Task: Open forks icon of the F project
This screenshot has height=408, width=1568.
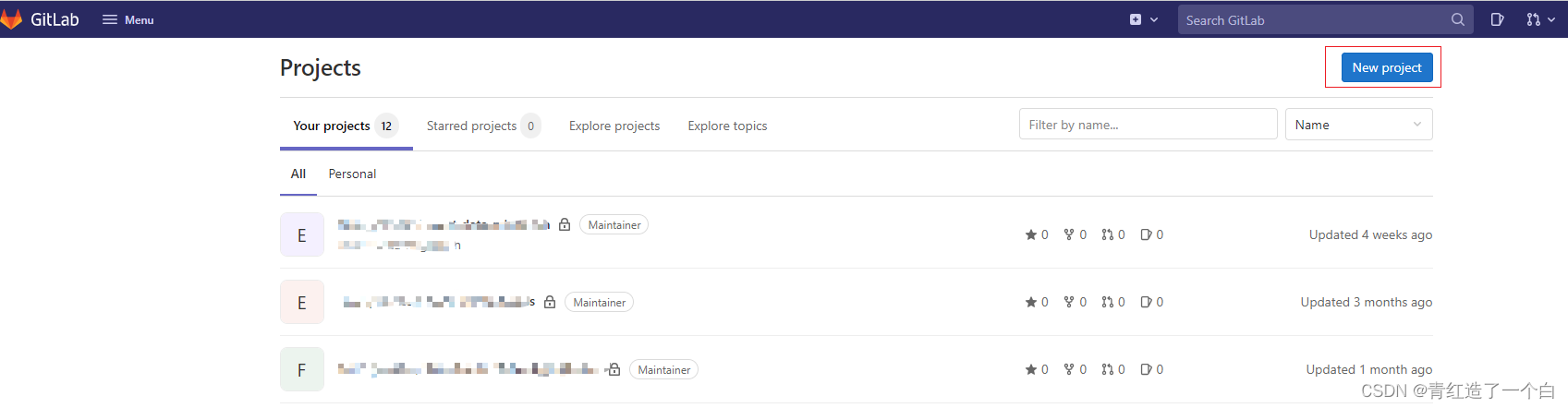Action: coord(1076,369)
